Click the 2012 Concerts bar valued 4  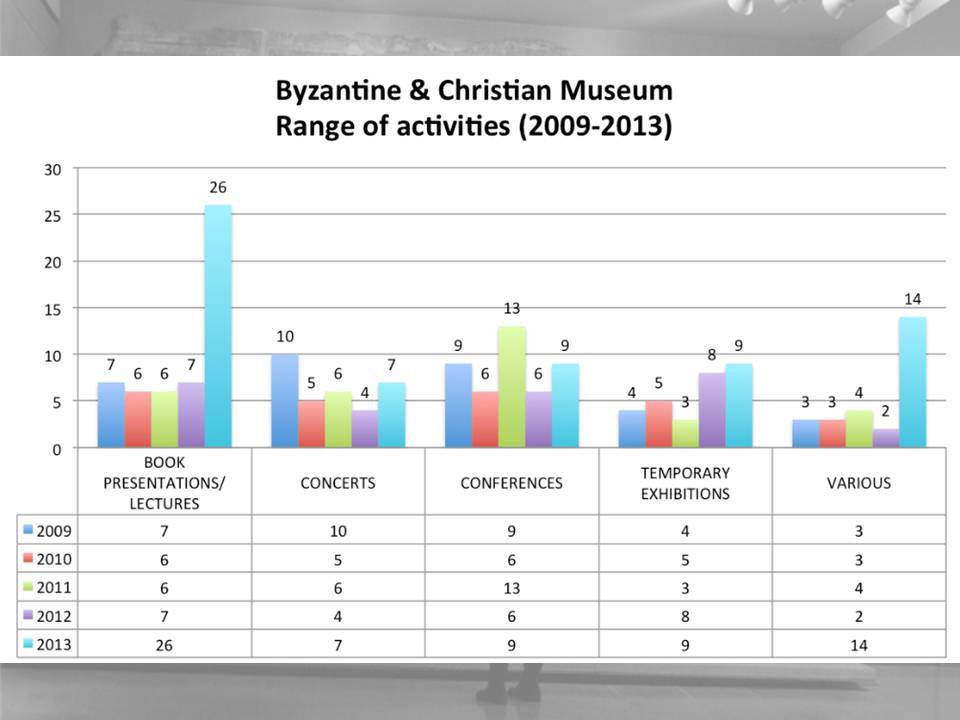click(364, 429)
